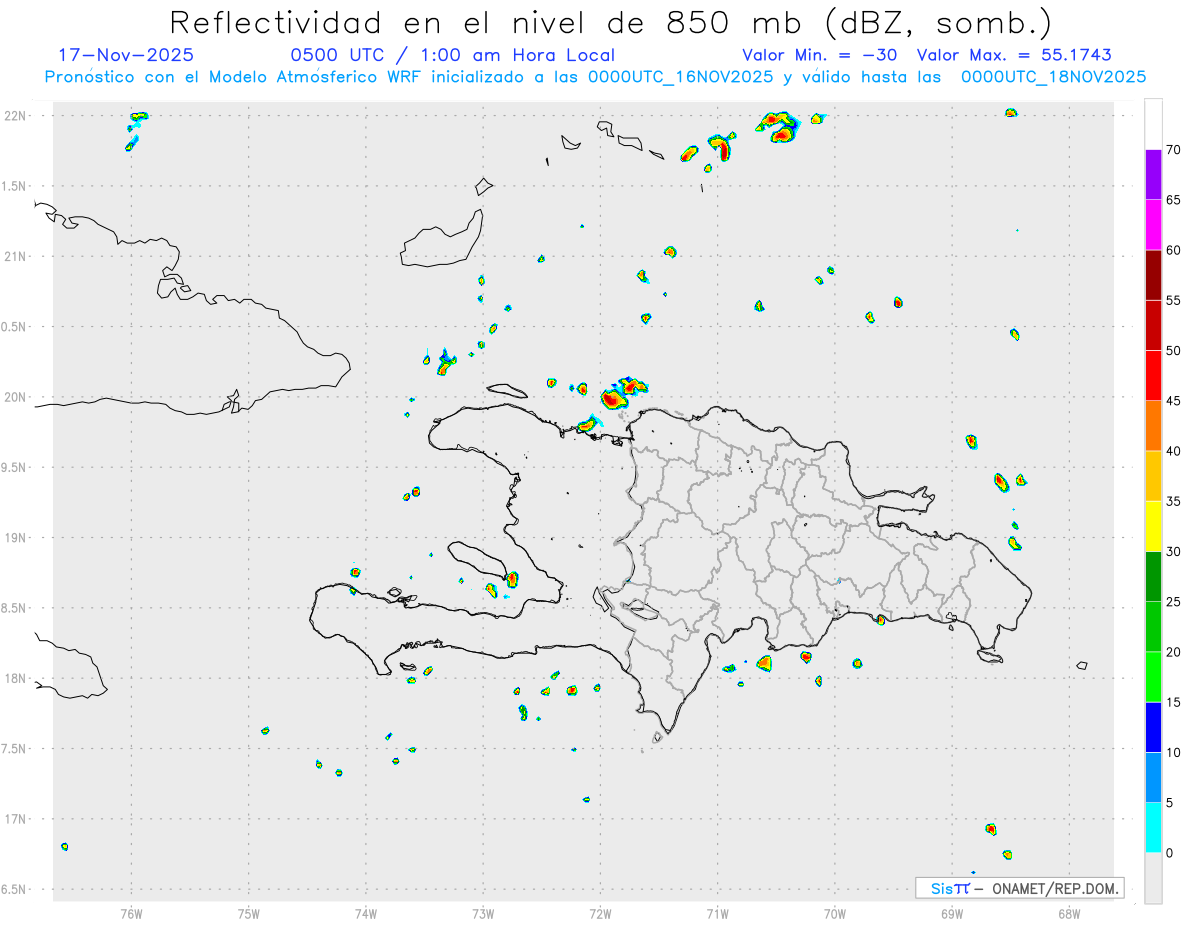1200x927 pixels.
Task: Click the orange 40–45 dBZ colorbar segment
Action: point(1153,426)
